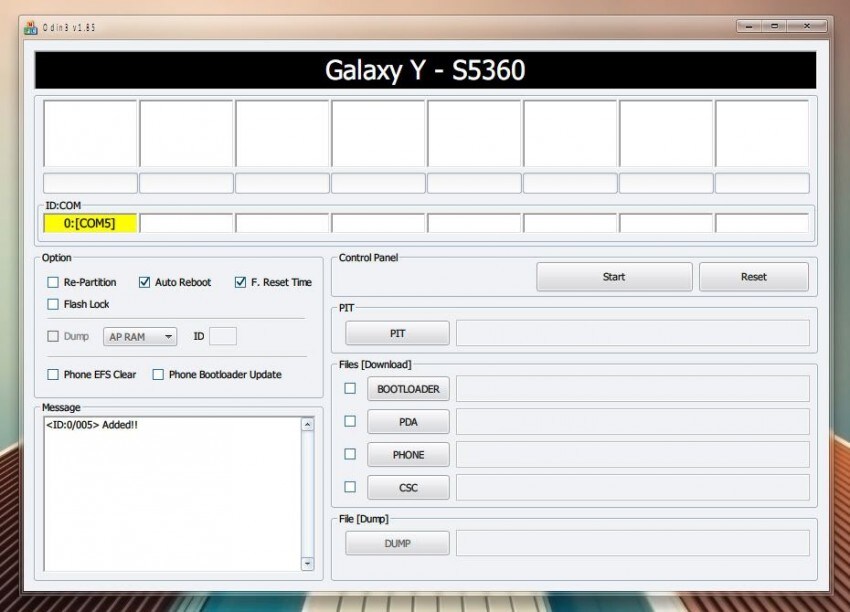850x612 pixels.
Task: Enable Phone EFS Clear checkbox
Action: (53, 374)
